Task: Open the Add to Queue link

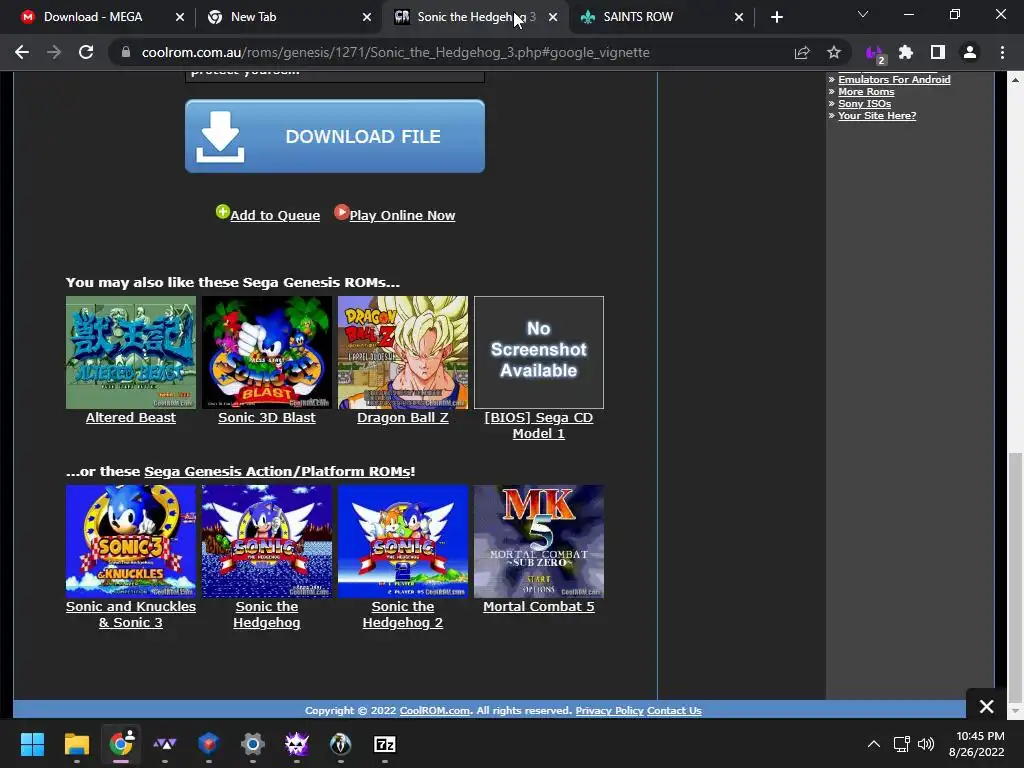Action: click(x=275, y=216)
